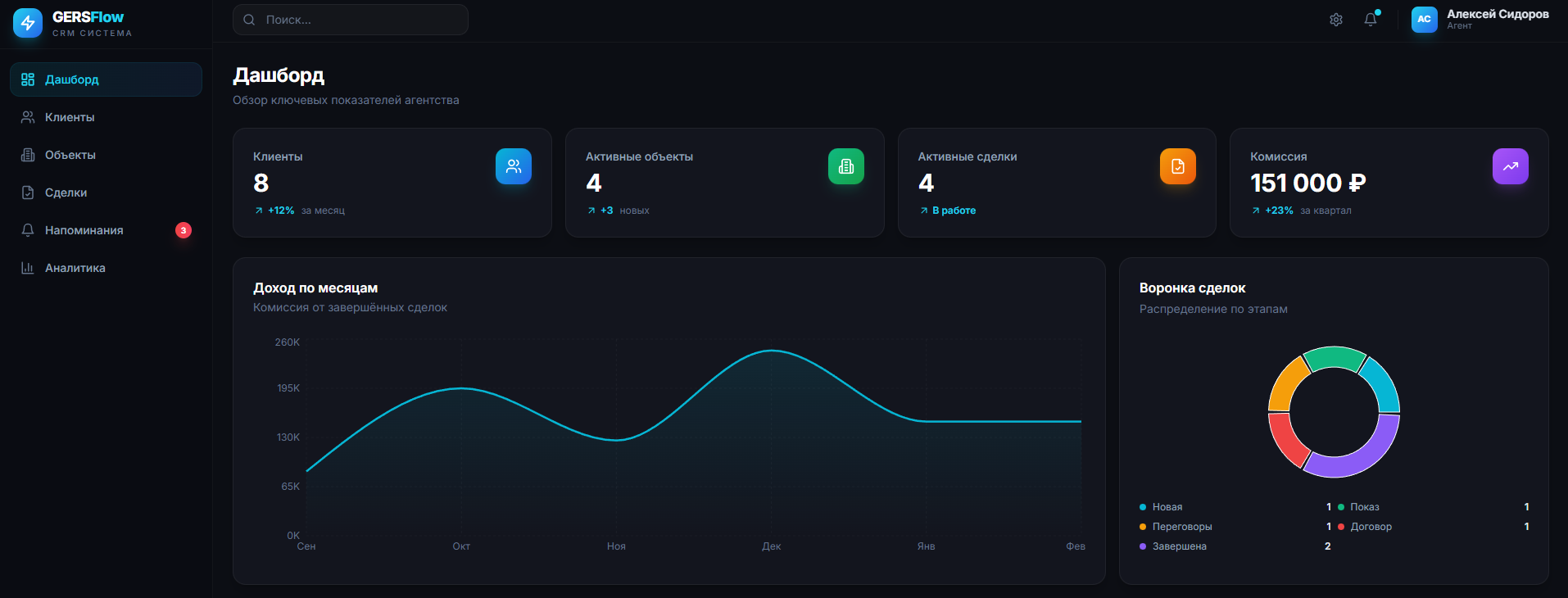The width and height of the screenshot is (1568, 598).
Task: Click the green Активные объекты building icon
Action: point(846,166)
